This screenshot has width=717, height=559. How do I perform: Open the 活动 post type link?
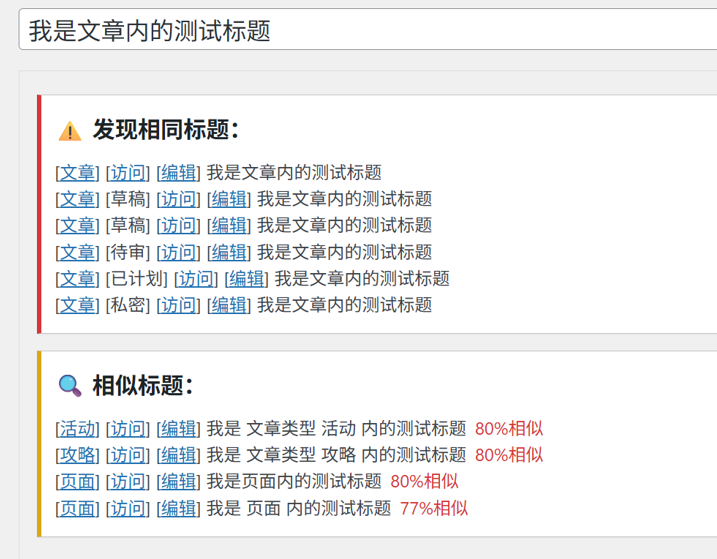click(77, 429)
